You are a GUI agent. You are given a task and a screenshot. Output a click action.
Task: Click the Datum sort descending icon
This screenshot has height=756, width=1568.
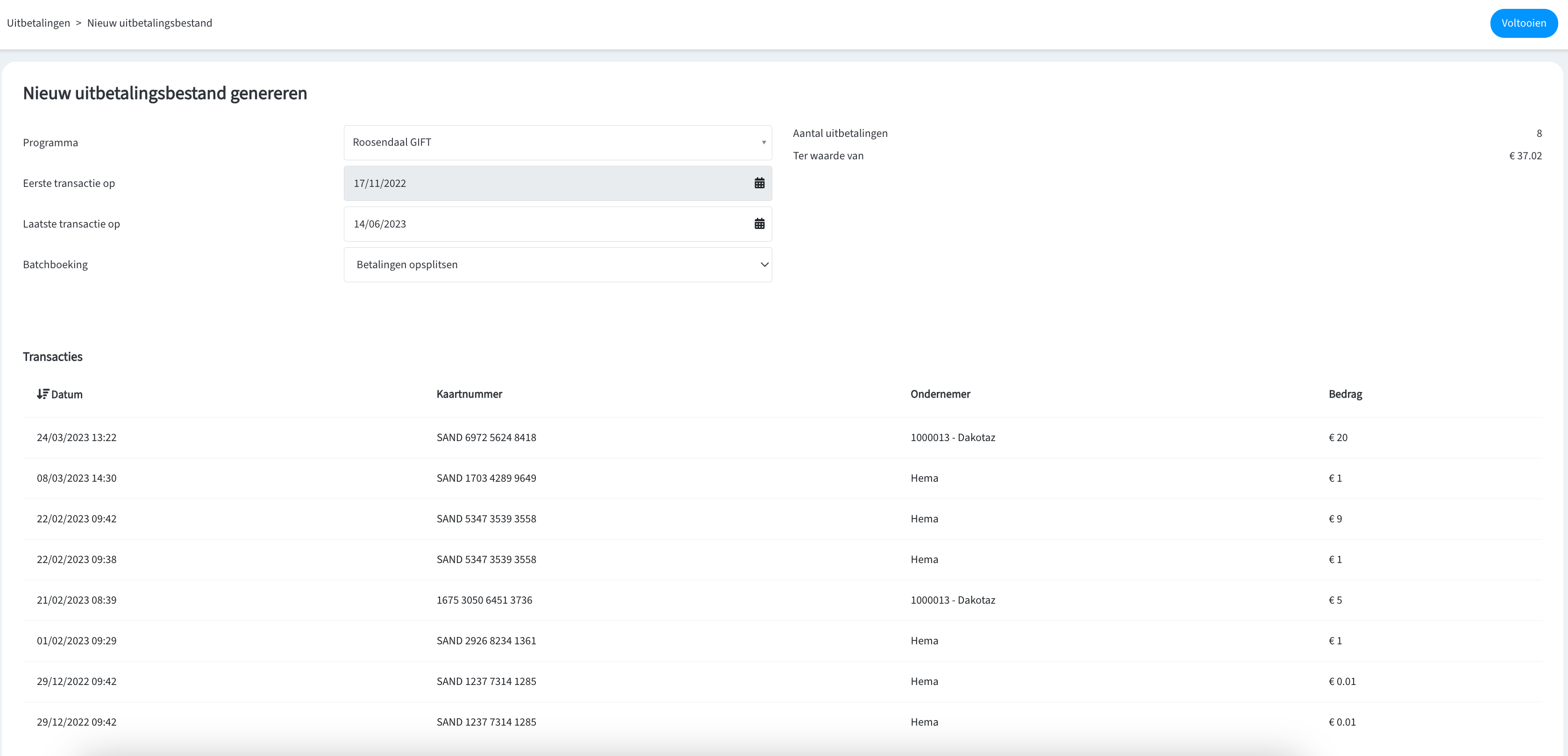click(43, 394)
